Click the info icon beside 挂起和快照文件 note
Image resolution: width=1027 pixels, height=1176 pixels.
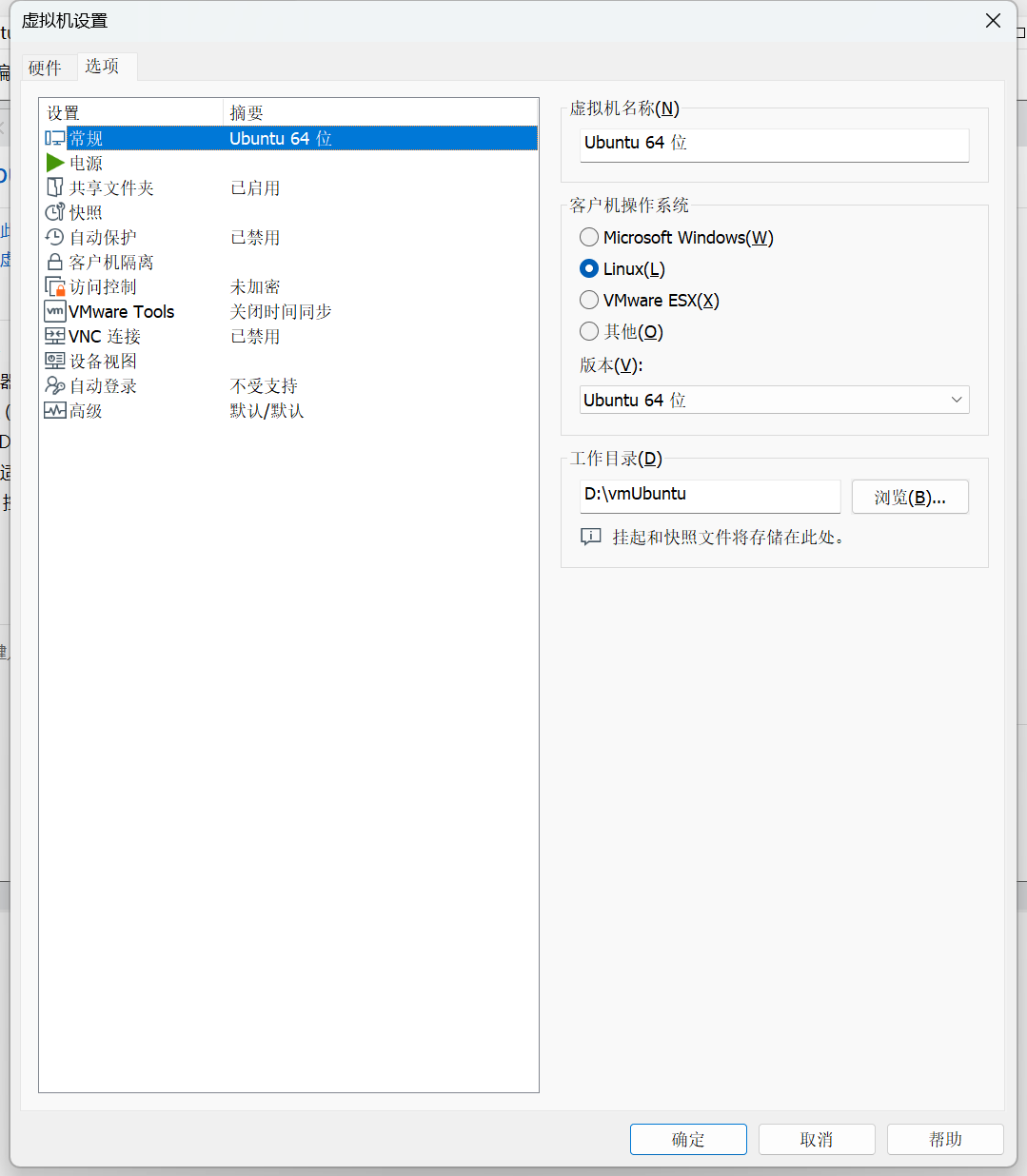[591, 538]
